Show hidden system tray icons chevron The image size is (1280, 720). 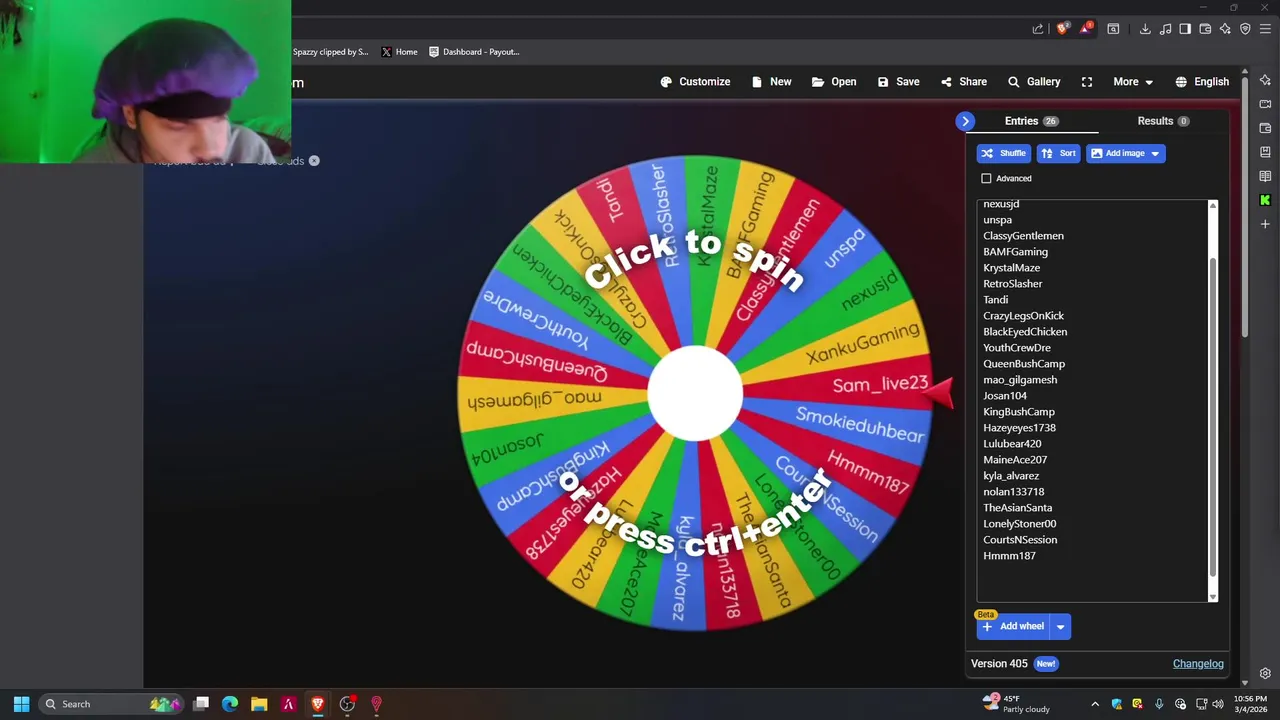tap(1095, 704)
